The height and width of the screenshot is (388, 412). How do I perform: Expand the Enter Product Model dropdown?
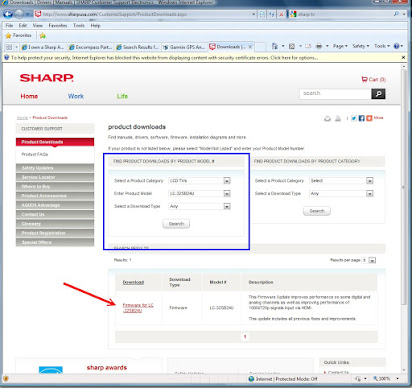click(227, 193)
